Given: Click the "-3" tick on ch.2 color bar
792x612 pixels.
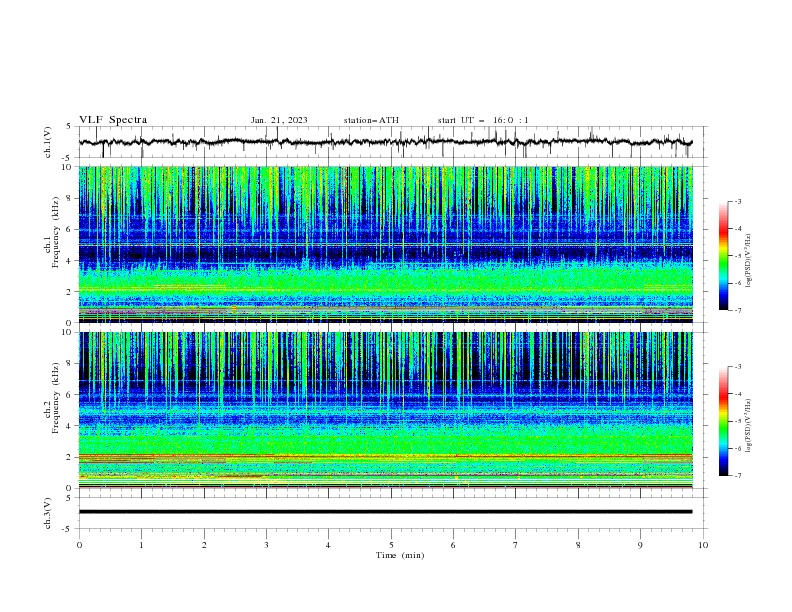Looking at the screenshot, I should (x=738, y=367).
